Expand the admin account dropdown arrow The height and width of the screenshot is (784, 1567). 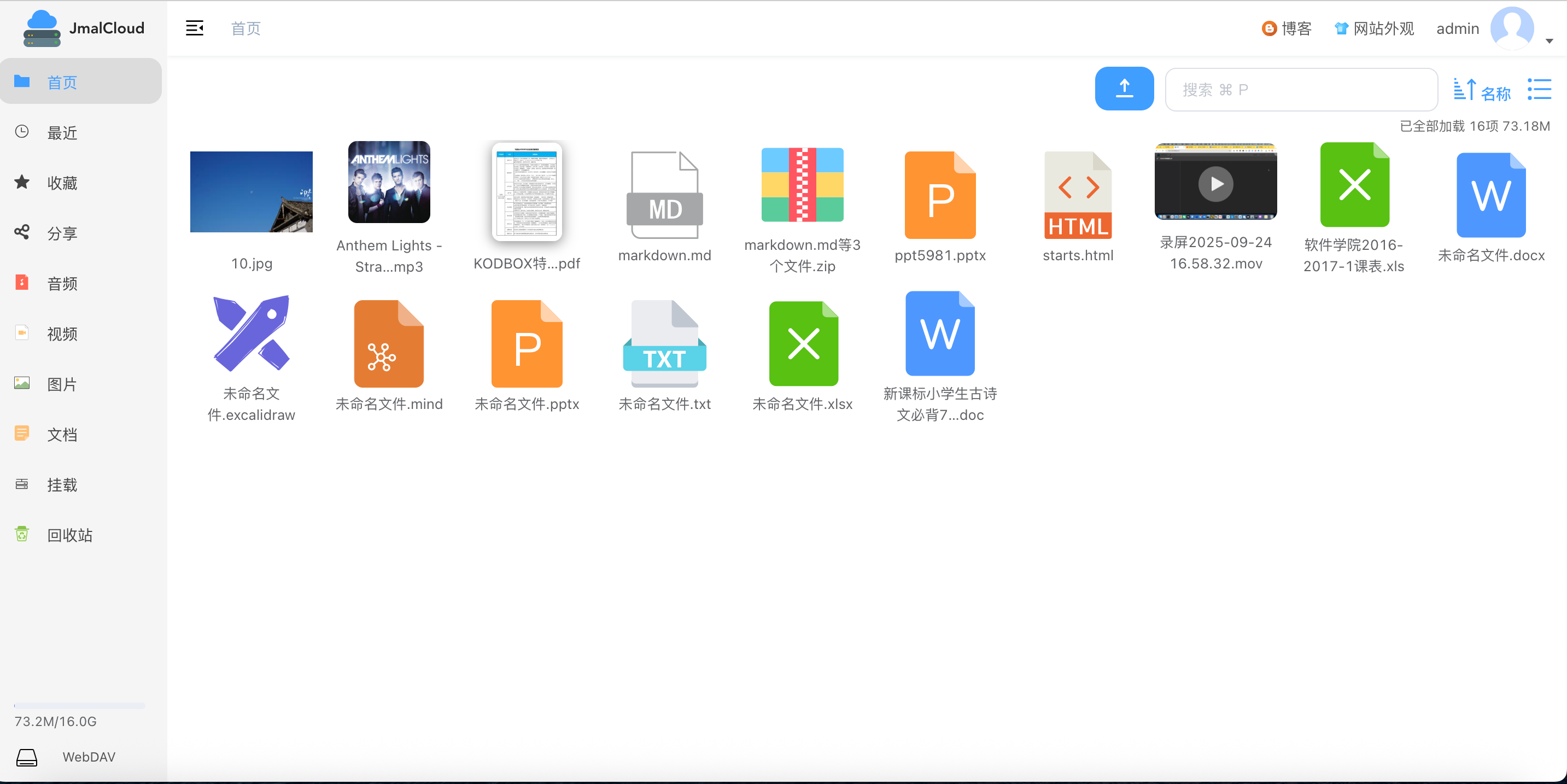1549,42
